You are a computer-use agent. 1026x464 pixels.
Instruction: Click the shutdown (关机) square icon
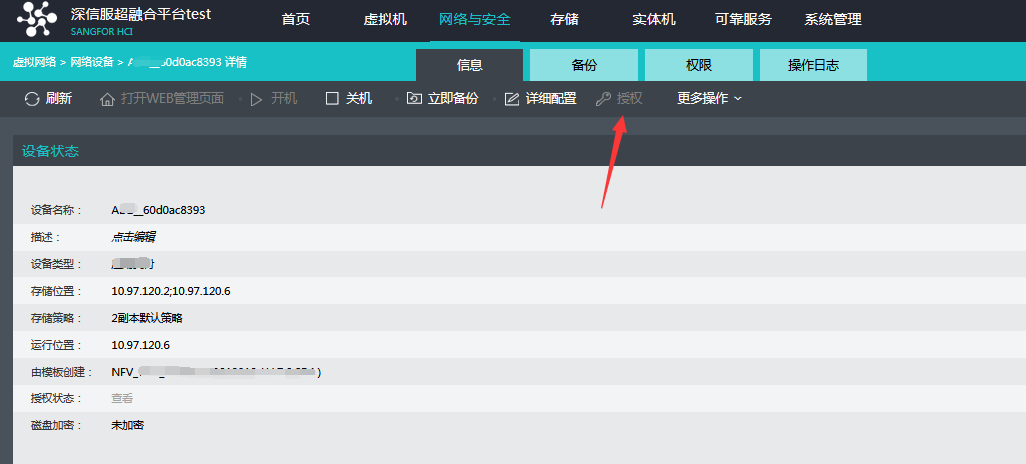pyautogui.click(x=333, y=99)
